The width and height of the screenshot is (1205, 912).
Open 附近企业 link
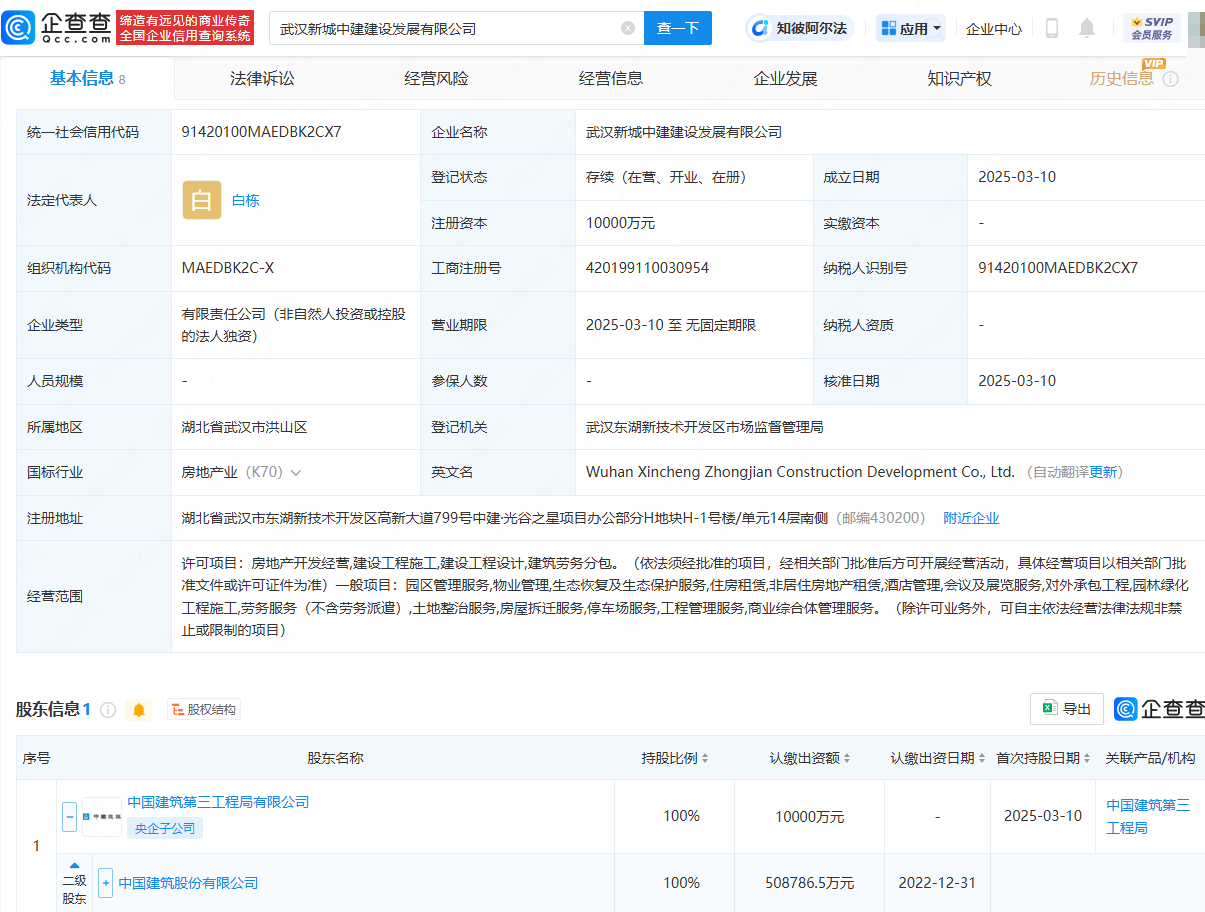pos(971,518)
